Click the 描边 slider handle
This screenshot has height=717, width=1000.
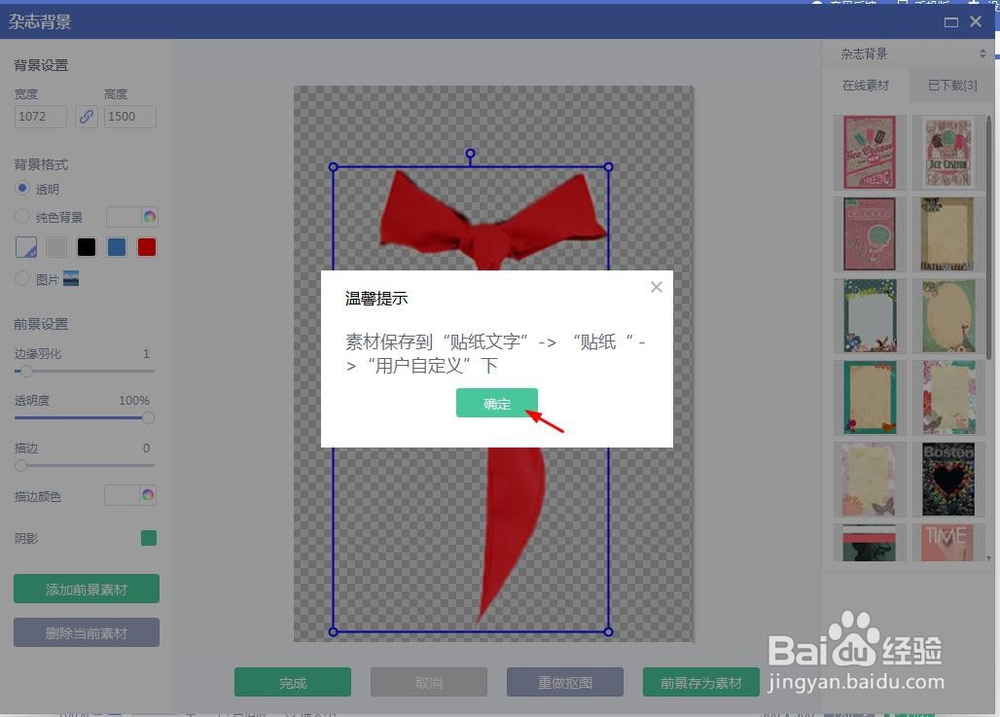(x=21, y=465)
